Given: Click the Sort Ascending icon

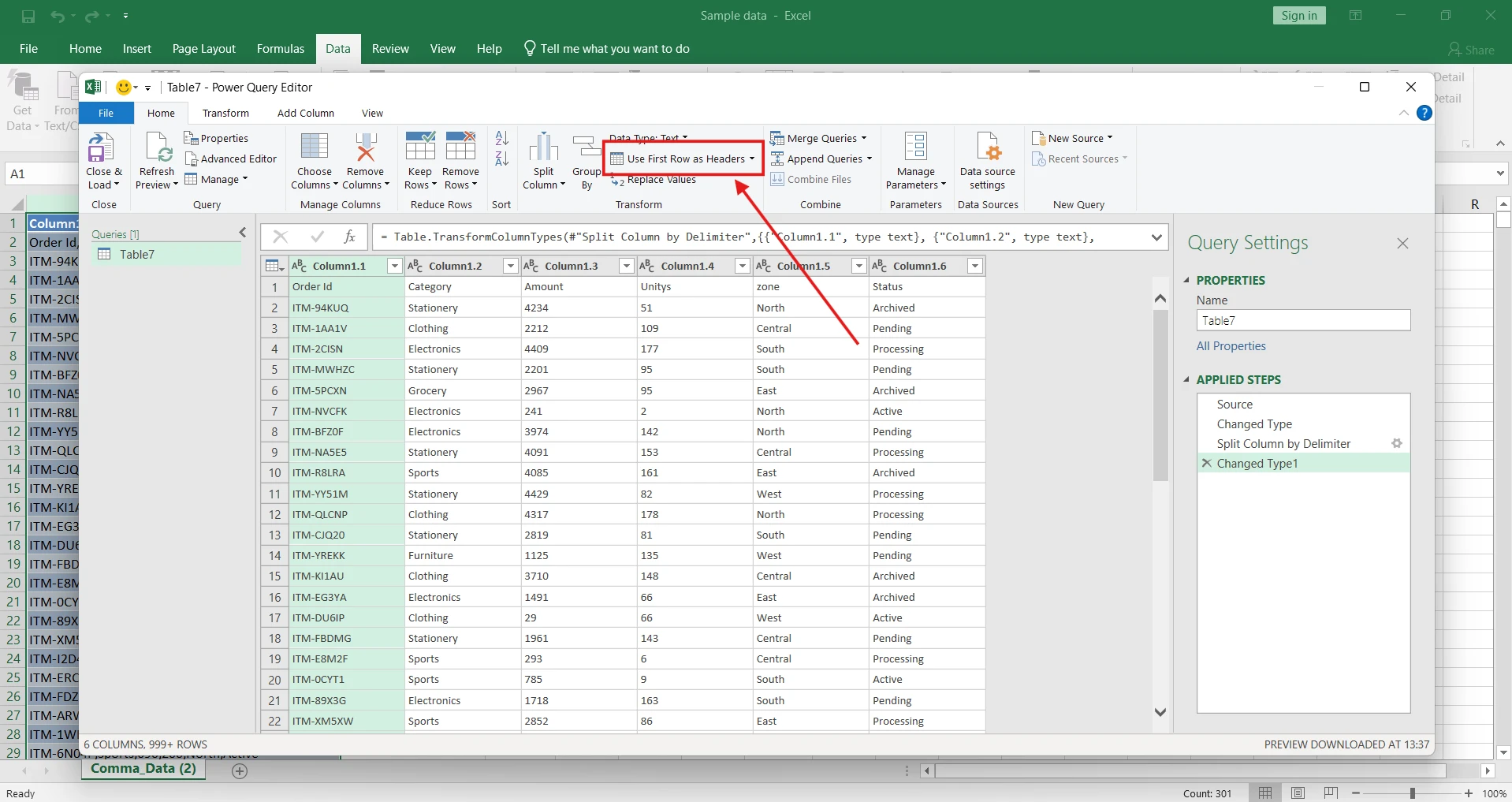Looking at the screenshot, I should (502, 139).
